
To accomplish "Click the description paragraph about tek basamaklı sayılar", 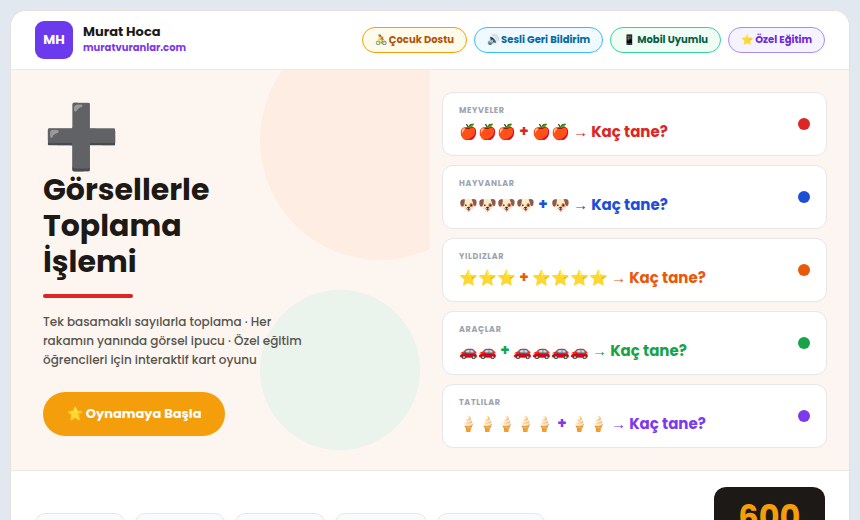I will click(x=172, y=341).
